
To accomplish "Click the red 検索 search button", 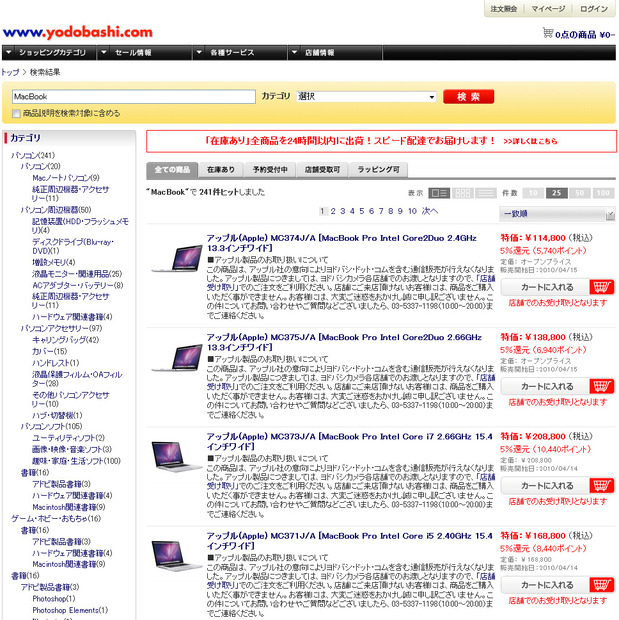I will (x=468, y=96).
